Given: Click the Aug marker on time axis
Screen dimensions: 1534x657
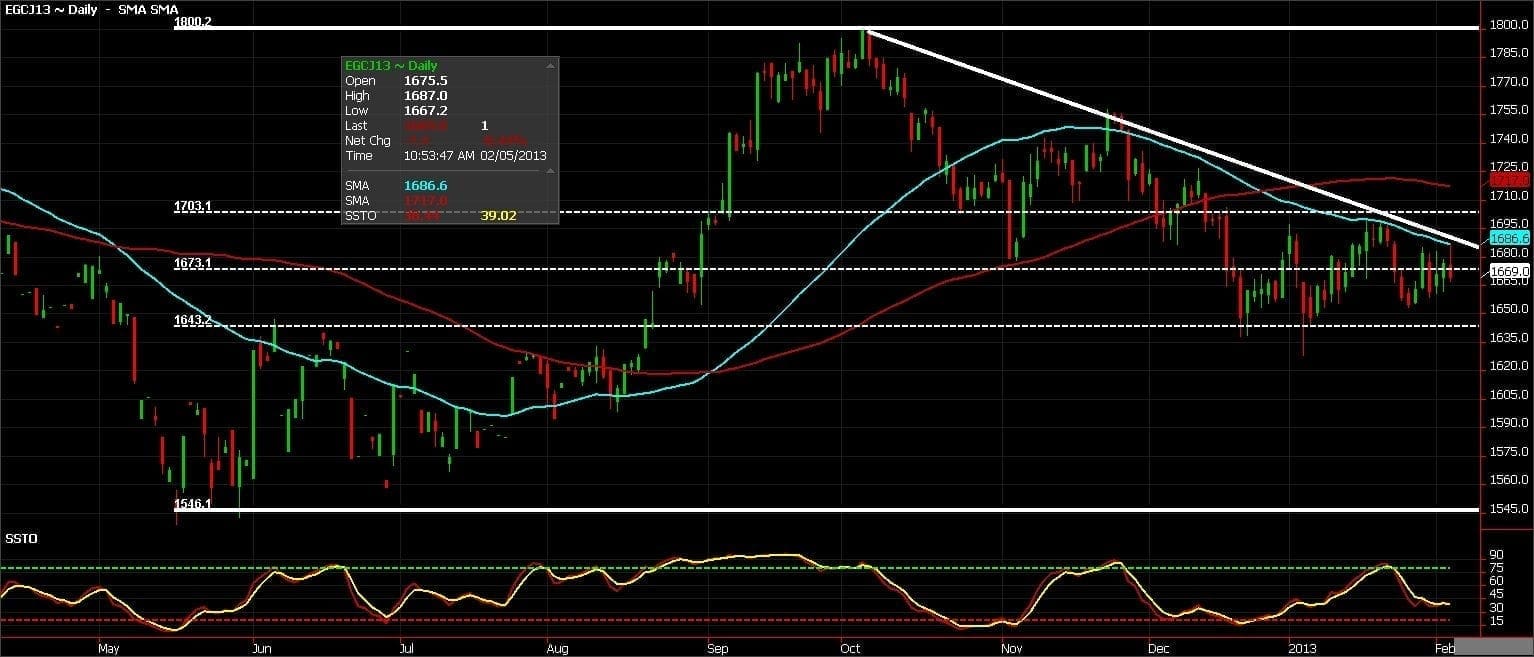Looking at the screenshot, I should point(557,649).
